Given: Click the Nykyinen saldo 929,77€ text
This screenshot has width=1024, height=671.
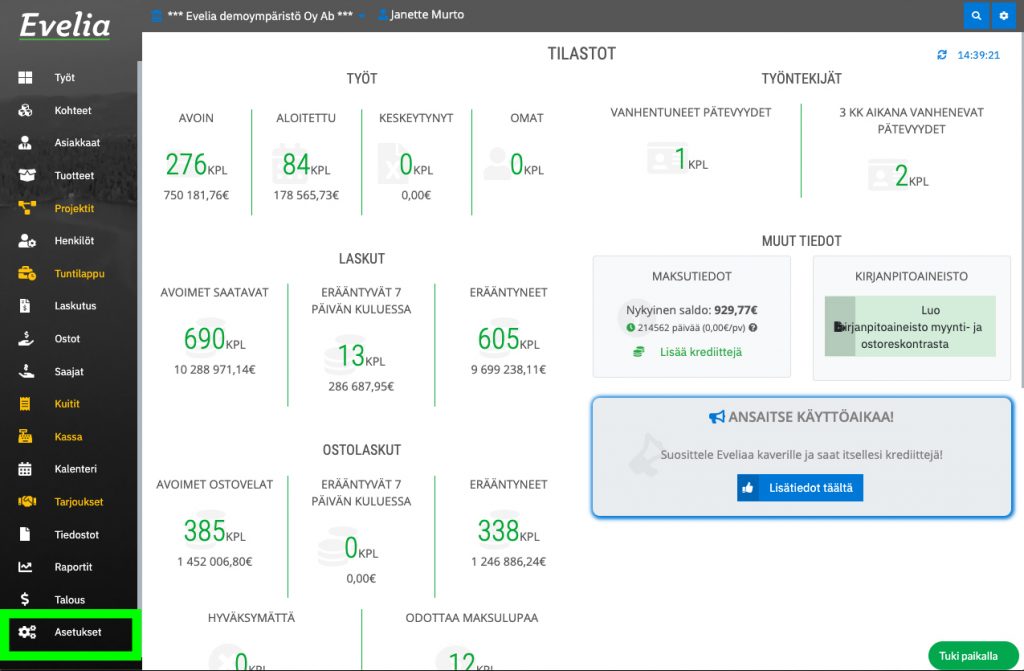Looking at the screenshot, I should [x=692, y=310].
